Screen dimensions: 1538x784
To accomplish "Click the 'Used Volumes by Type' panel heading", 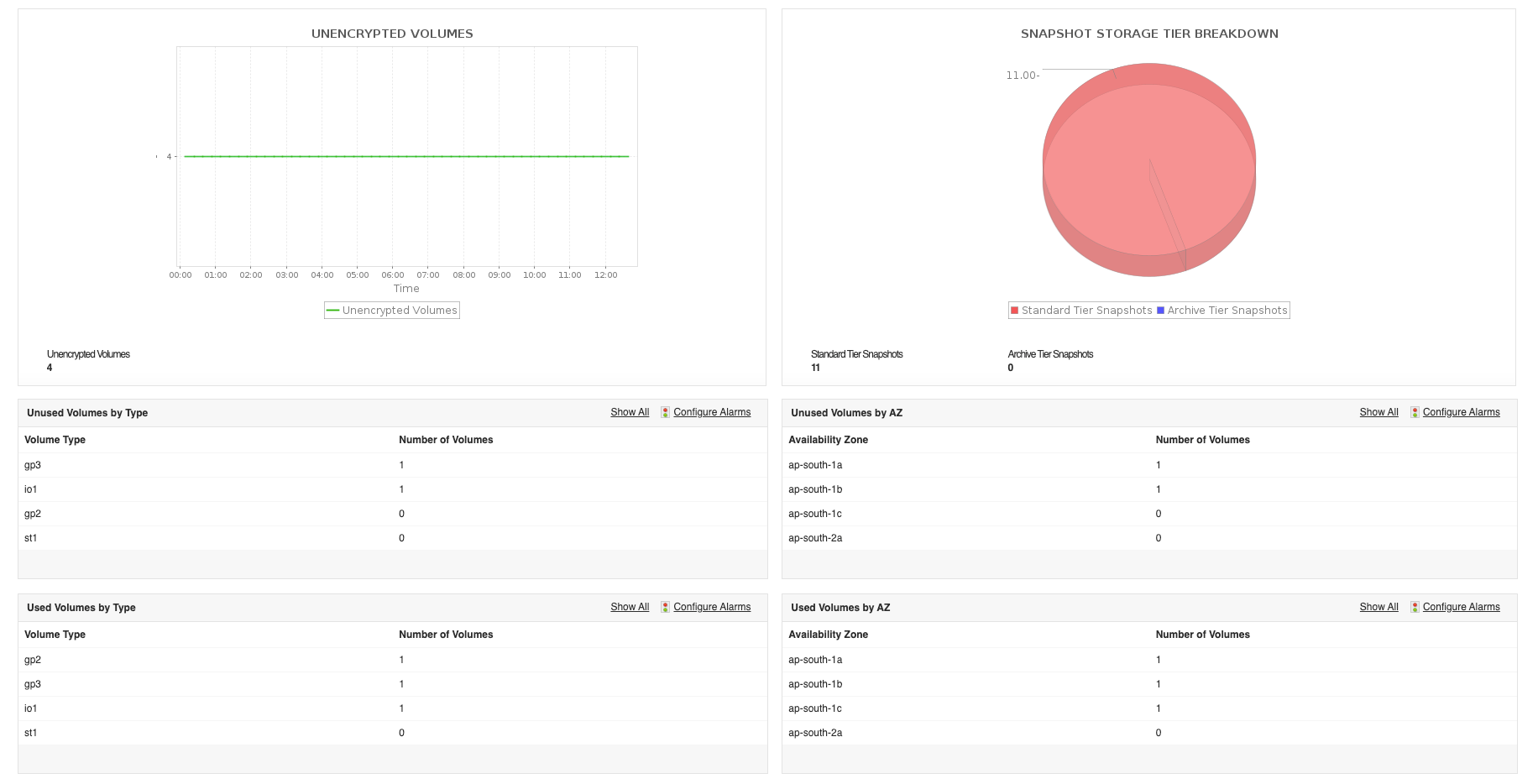I will (x=81, y=608).
